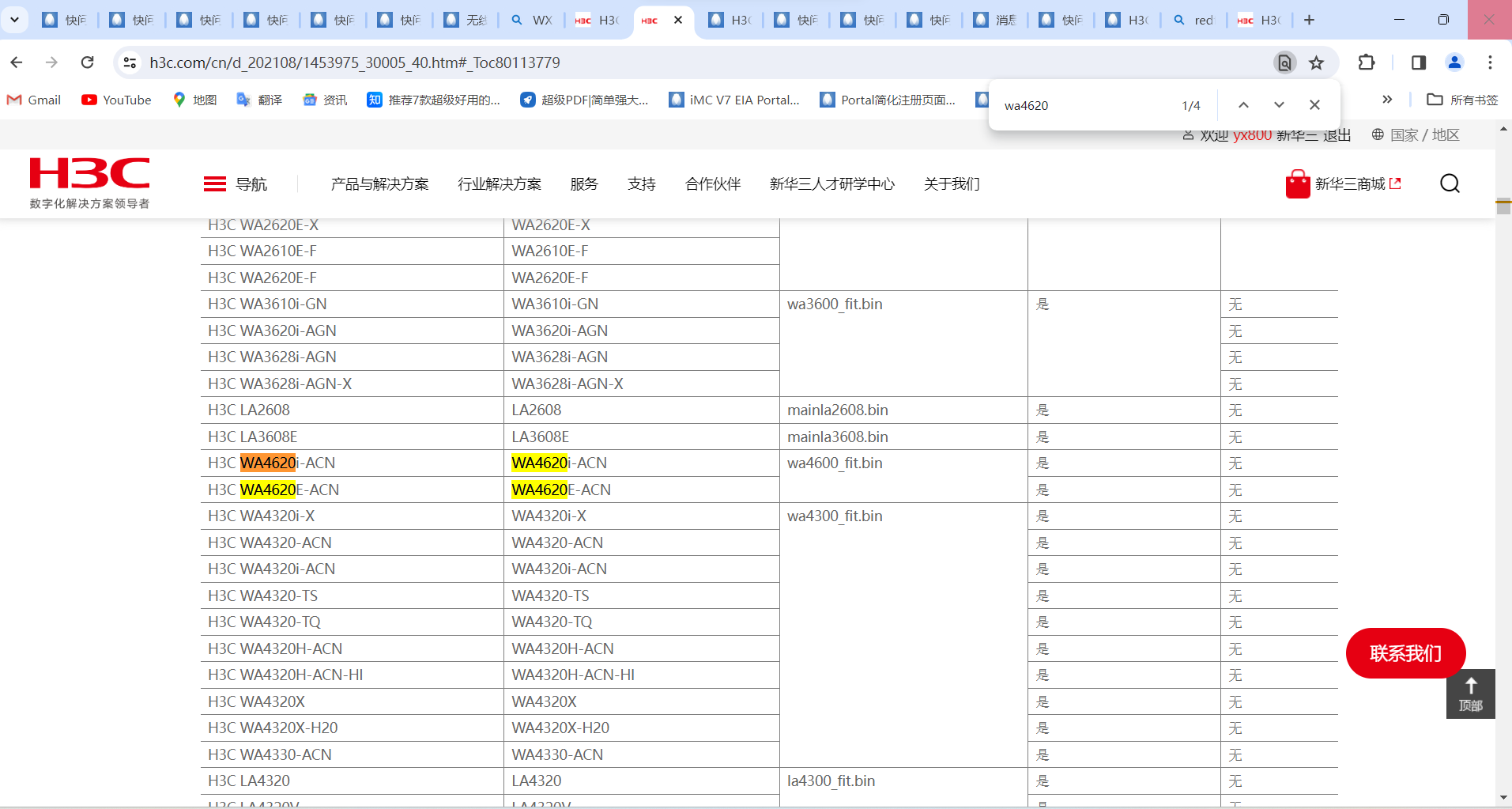View site information icon in address bar
1512x809 pixels.
tap(130, 62)
